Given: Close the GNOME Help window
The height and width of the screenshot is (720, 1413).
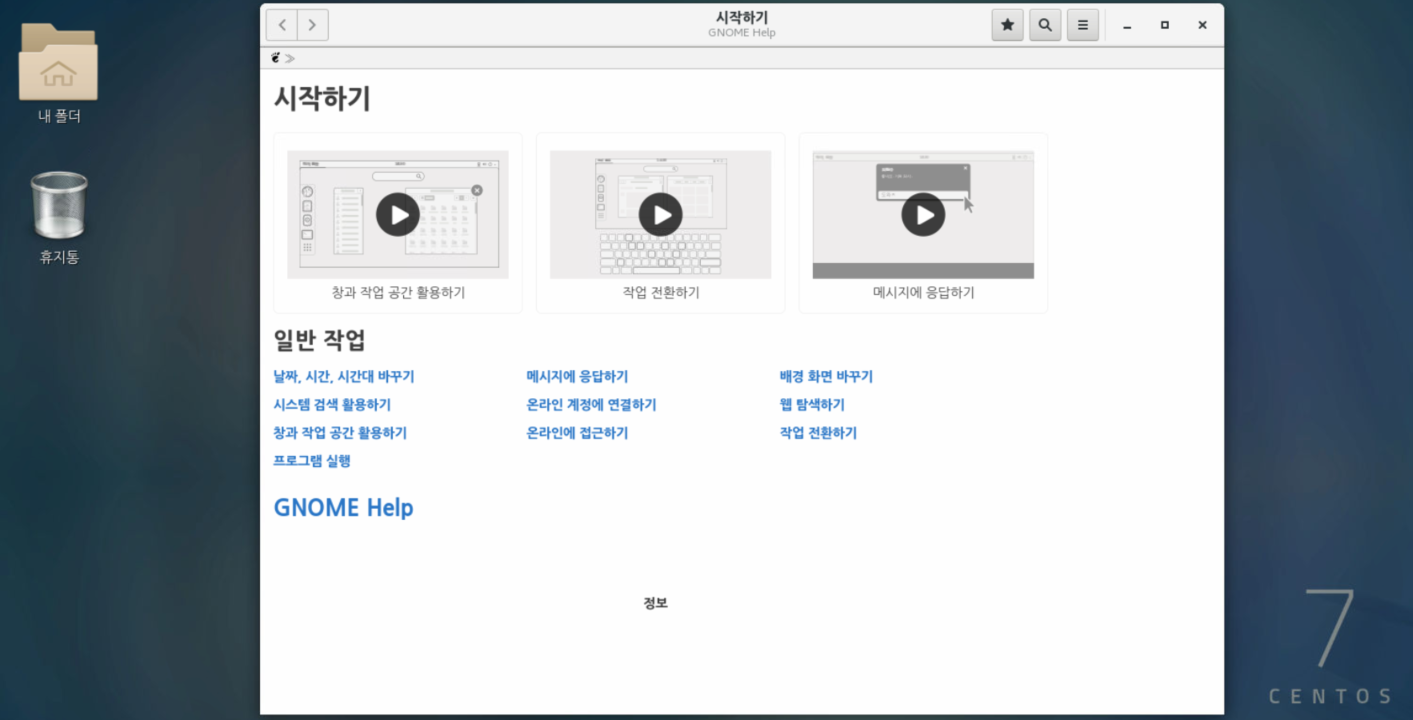Looking at the screenshot, I should tap(1202, 25).
